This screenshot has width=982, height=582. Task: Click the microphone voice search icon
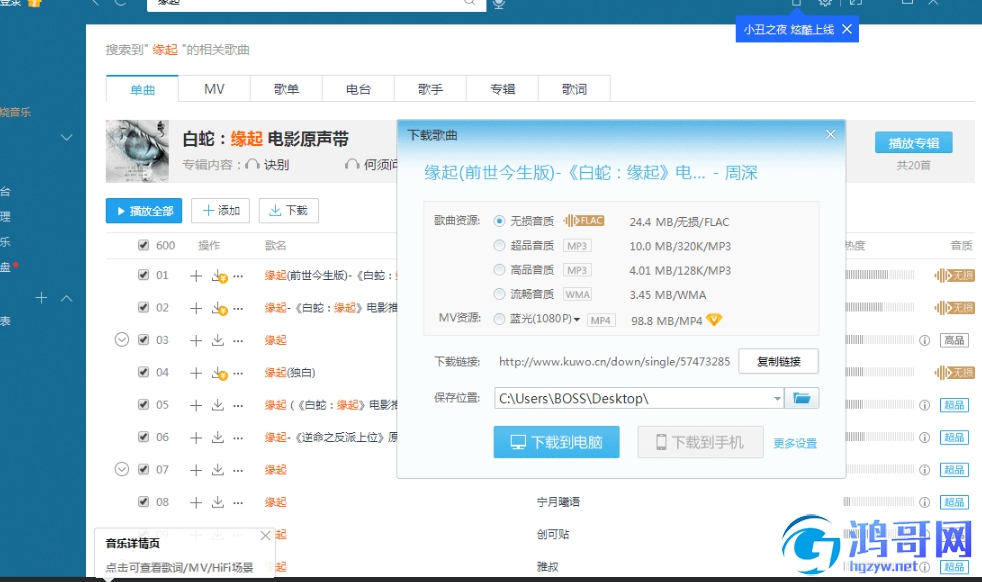499,4
